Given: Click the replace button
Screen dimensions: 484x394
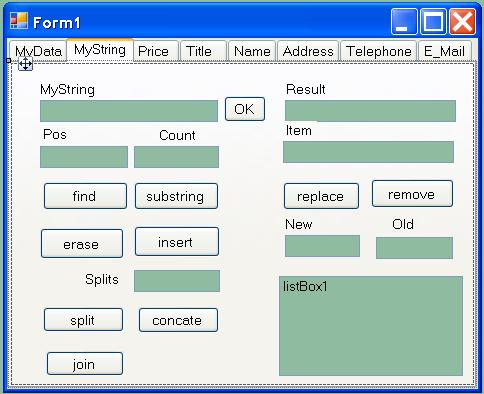Looking at the screenshot, I should (321, 196).
